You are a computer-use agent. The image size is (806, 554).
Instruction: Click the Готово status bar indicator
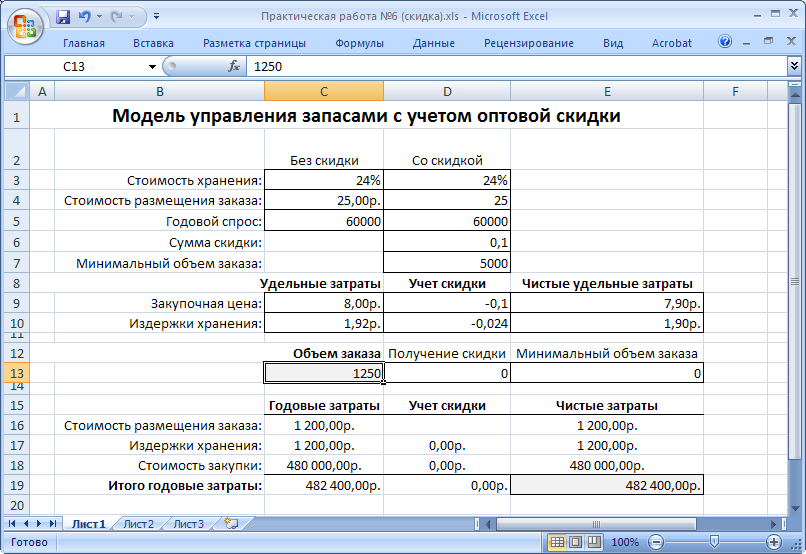pos(29,542)
